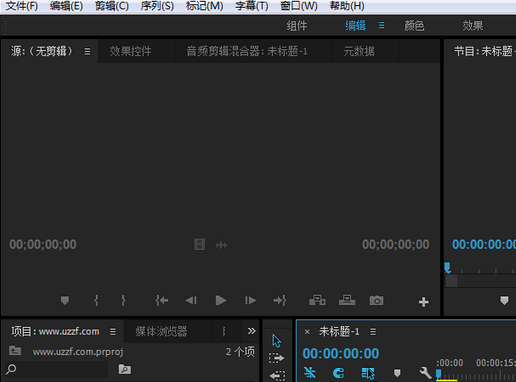Open the source panel menu icon
The width and height of the screenshot is (516, 382).
[87, 51]
